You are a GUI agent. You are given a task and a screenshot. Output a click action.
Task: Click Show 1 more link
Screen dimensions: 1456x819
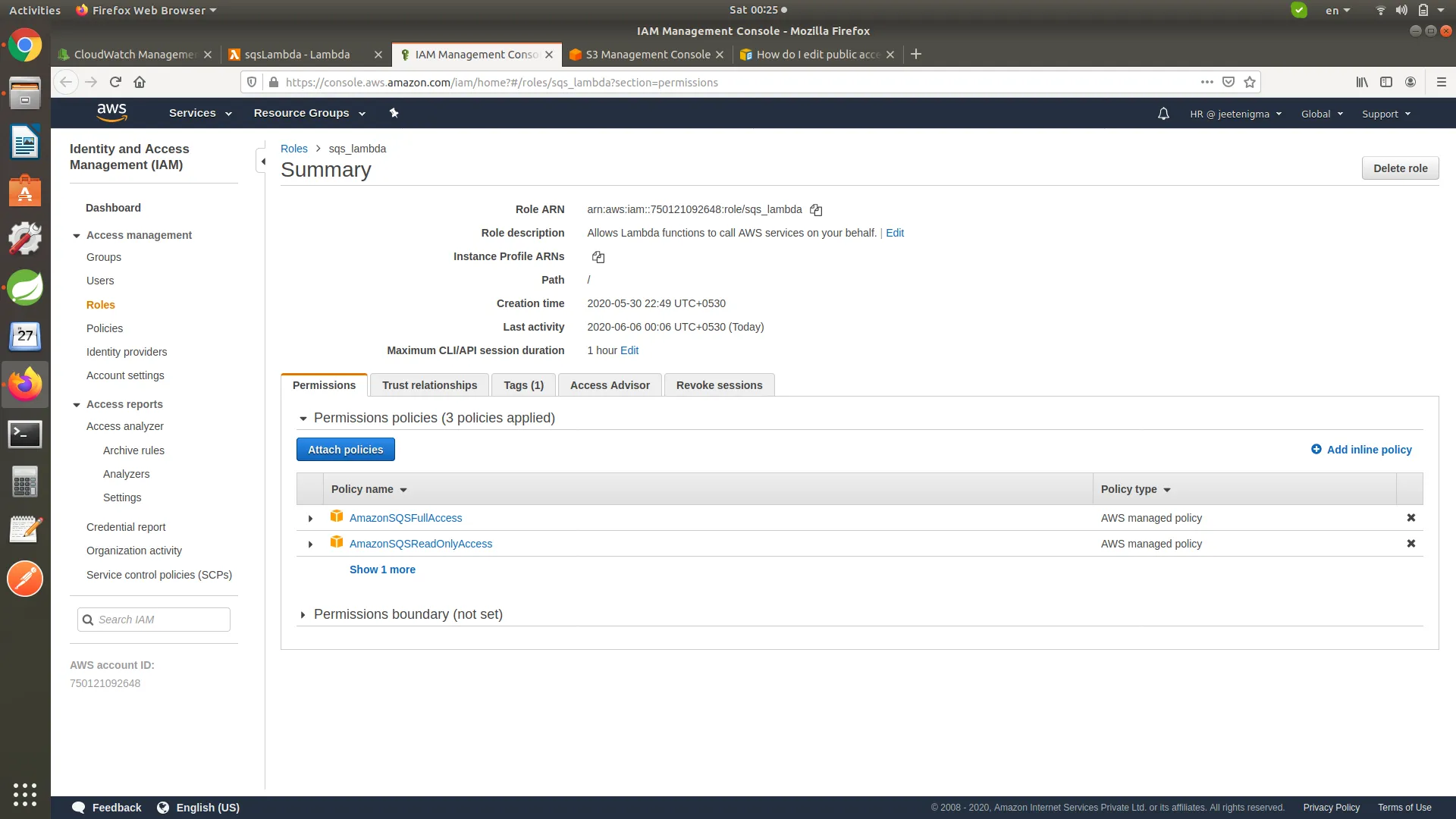pos(382,570)
